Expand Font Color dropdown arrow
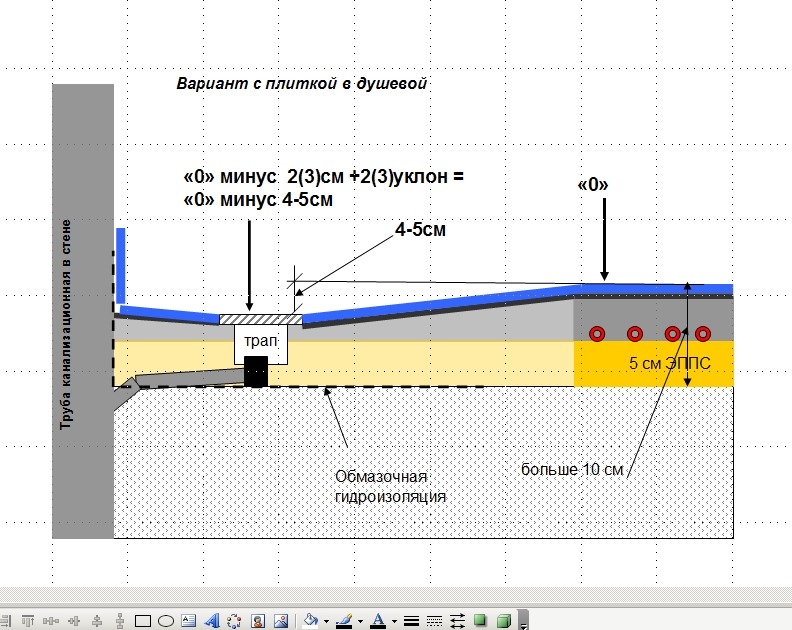Viewport: 792px width, 630px height. pyautogui.click(x=394, y=621)
